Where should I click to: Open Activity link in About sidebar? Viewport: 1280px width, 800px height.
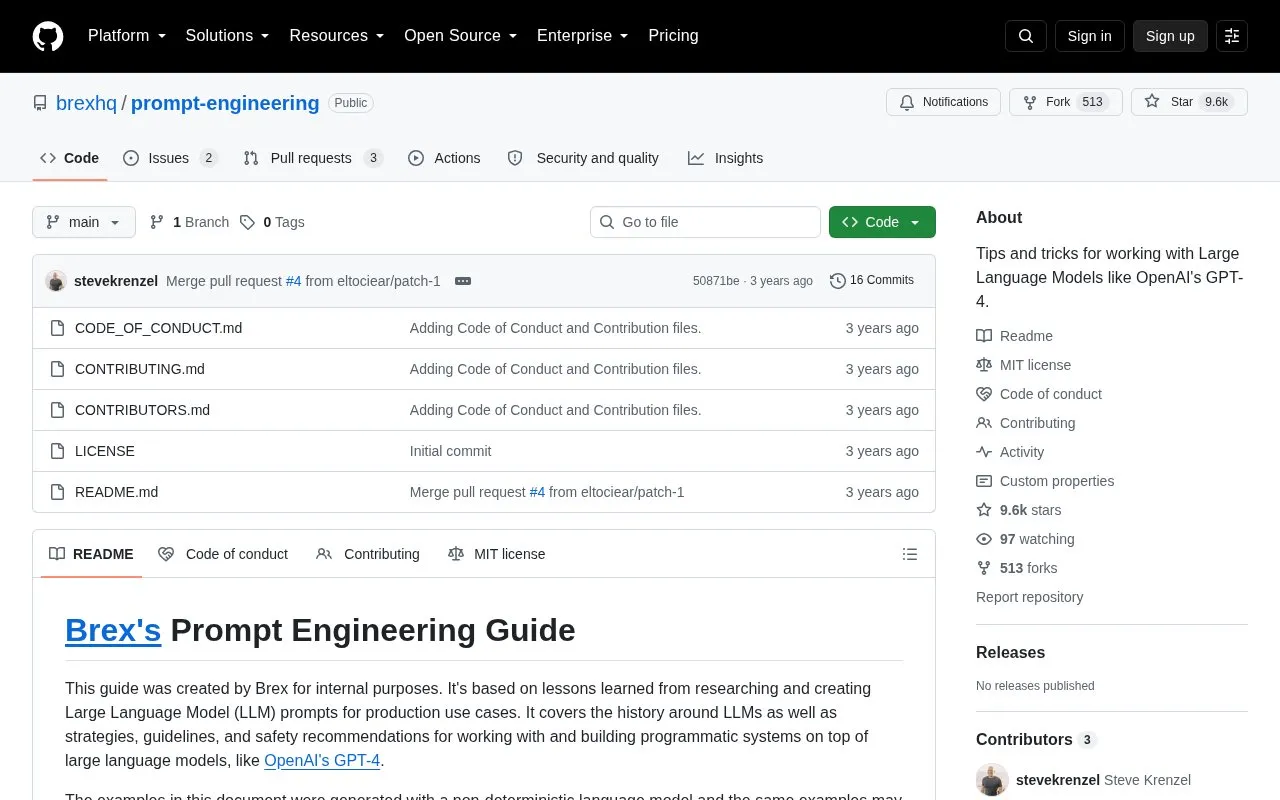pyautogui.click(x=1010, y=452)
